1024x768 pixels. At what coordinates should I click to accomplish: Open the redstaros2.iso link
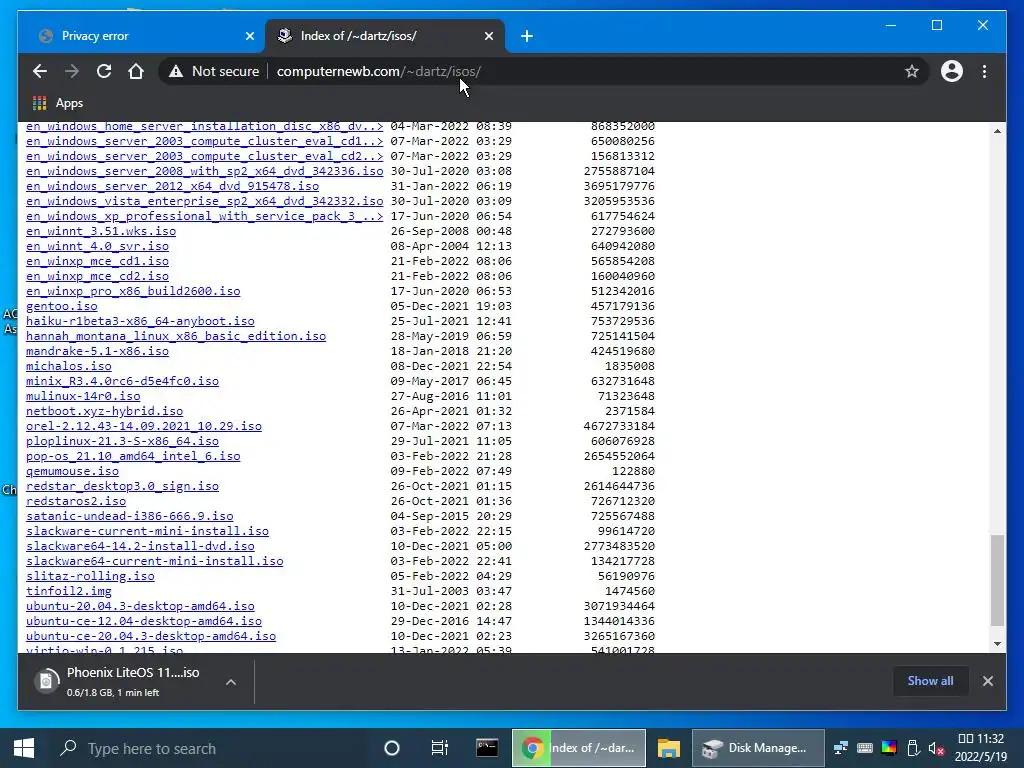(76, 502)
